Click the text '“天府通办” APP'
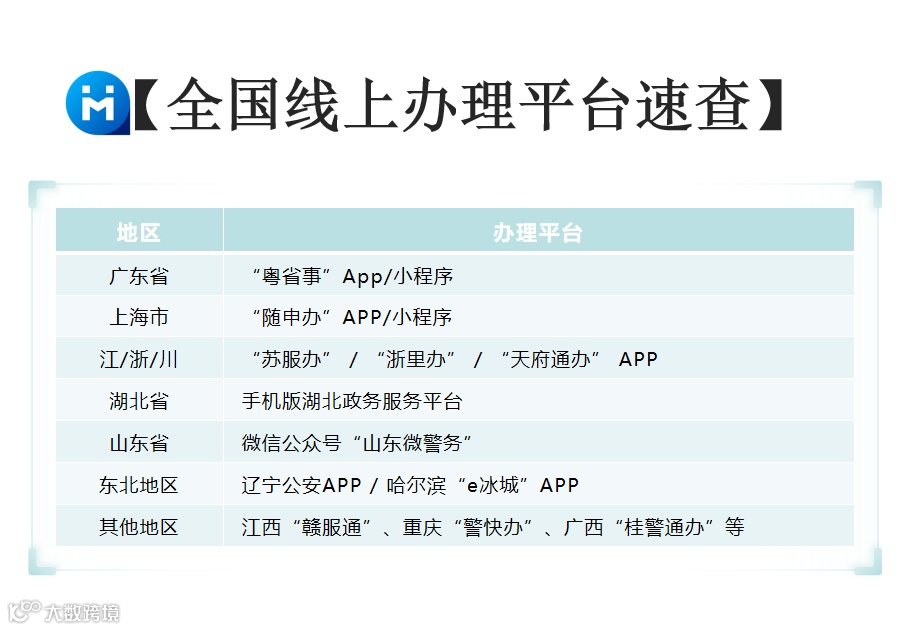The height and width of the screenshot is (630, 916). pos(579,359)
